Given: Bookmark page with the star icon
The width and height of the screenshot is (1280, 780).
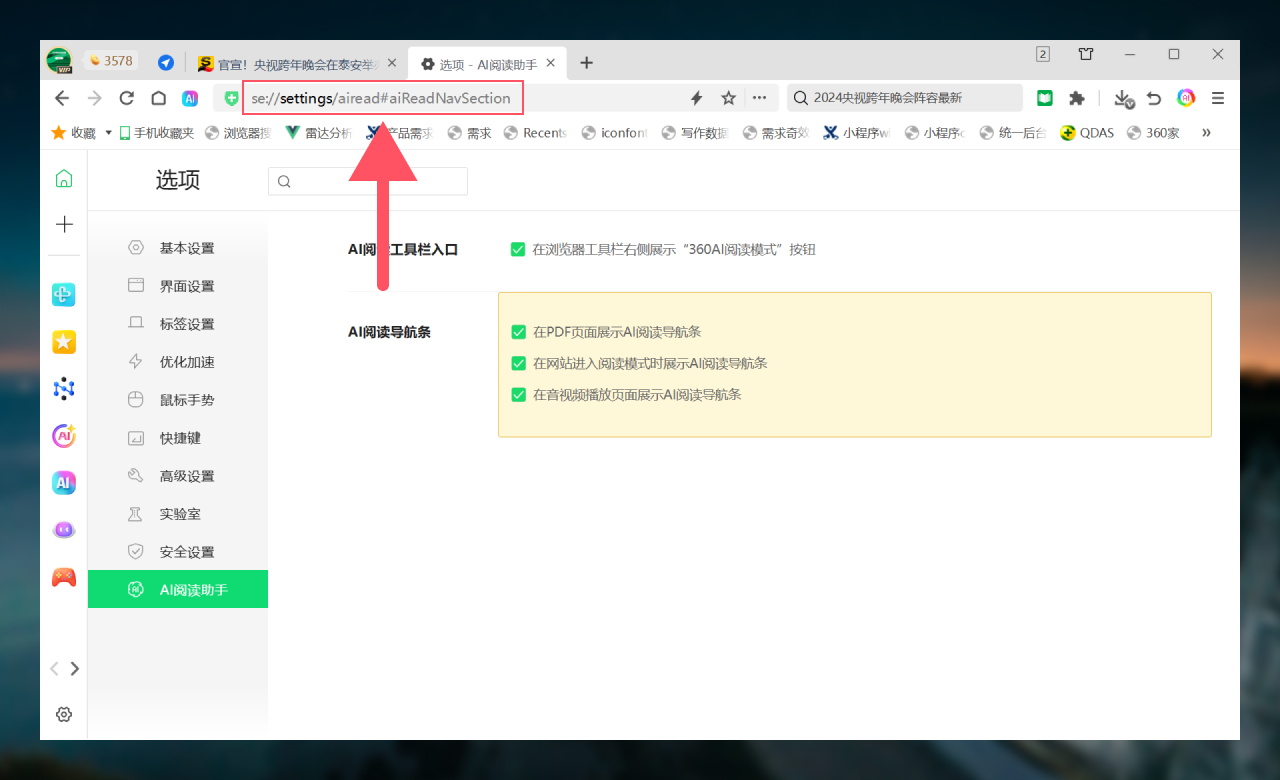Looking at the screenshot, I should tap(728, 98).
